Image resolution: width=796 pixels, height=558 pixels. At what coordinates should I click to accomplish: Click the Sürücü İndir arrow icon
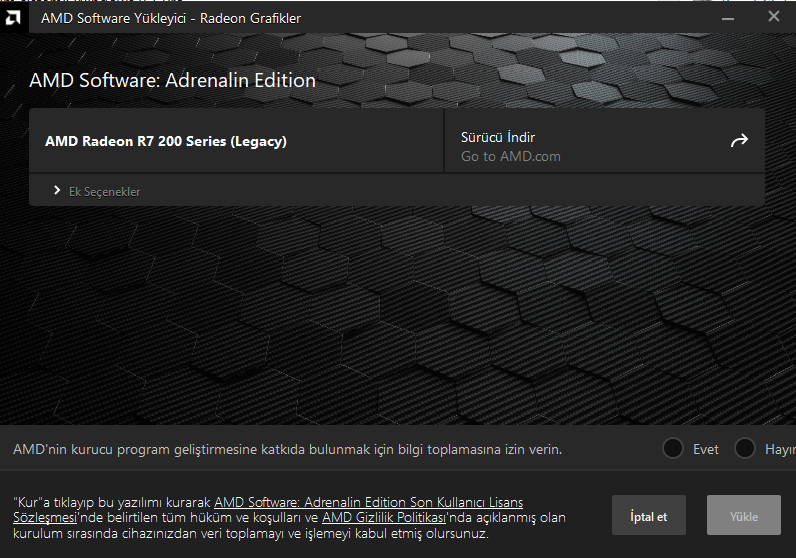[x=739, y=141]
